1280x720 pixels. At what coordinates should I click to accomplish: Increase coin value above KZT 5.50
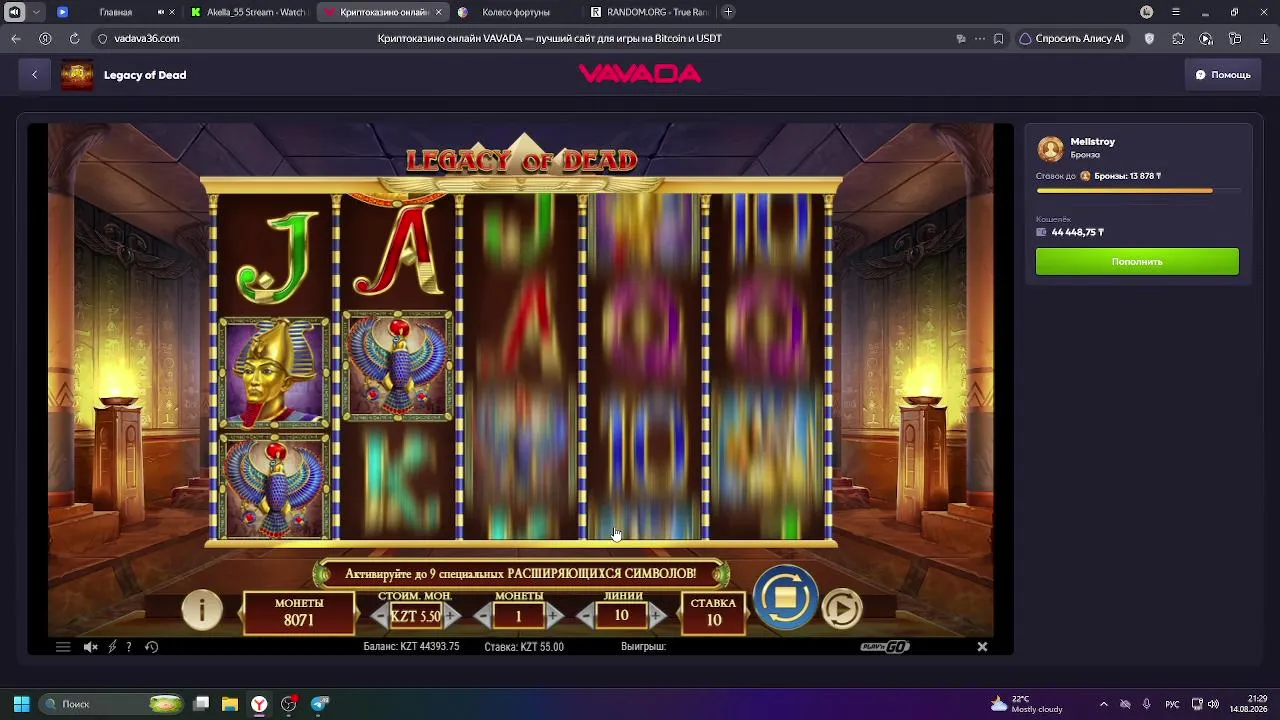(451, 616)
